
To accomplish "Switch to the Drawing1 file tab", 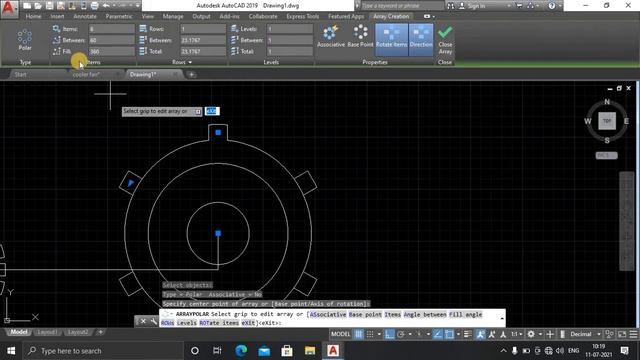I will pyautogui.click(x=143, y=74).
